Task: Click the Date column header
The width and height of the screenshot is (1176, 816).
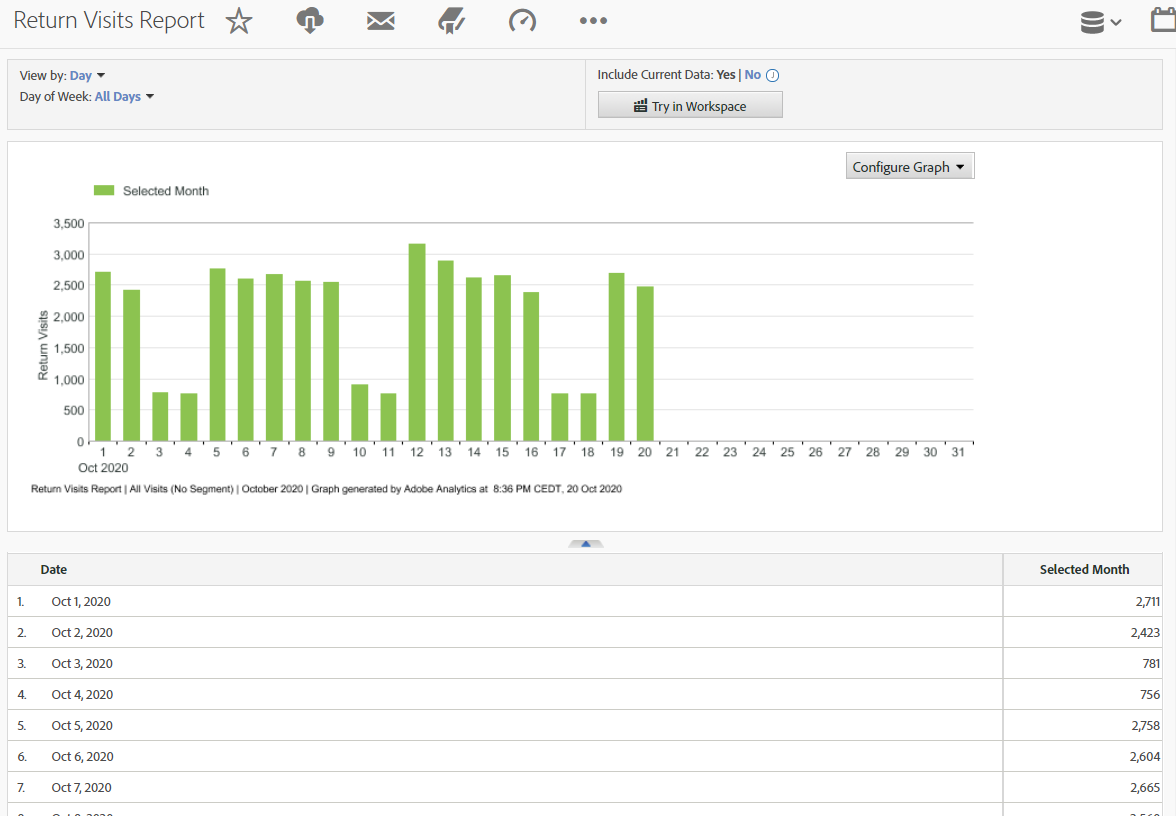Action: [x=53, y=570]
